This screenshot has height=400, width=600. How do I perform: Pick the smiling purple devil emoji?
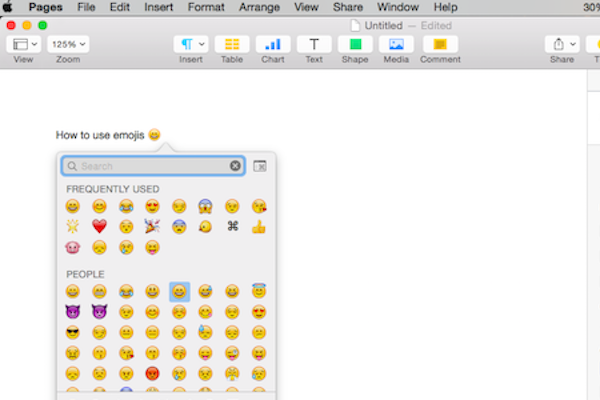pos(73,312)
